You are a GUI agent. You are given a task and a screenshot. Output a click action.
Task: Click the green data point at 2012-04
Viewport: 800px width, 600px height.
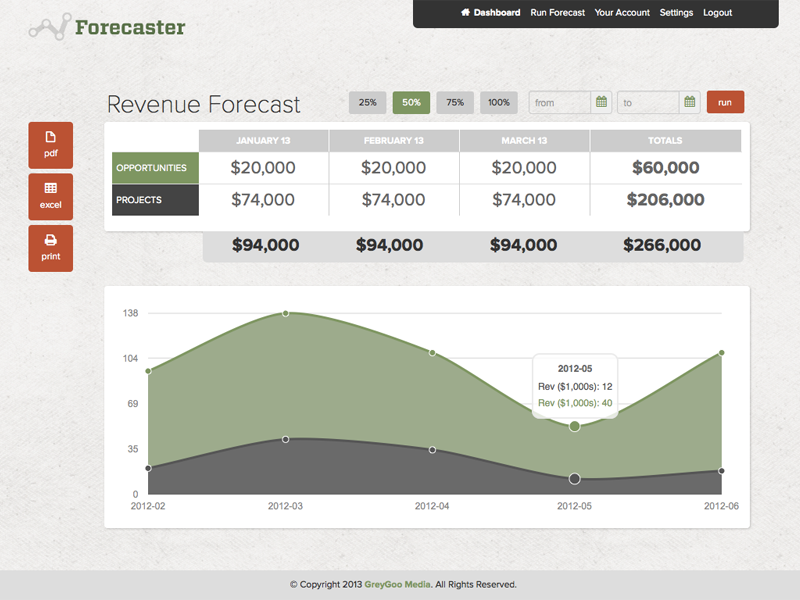(x=432, y=353)
